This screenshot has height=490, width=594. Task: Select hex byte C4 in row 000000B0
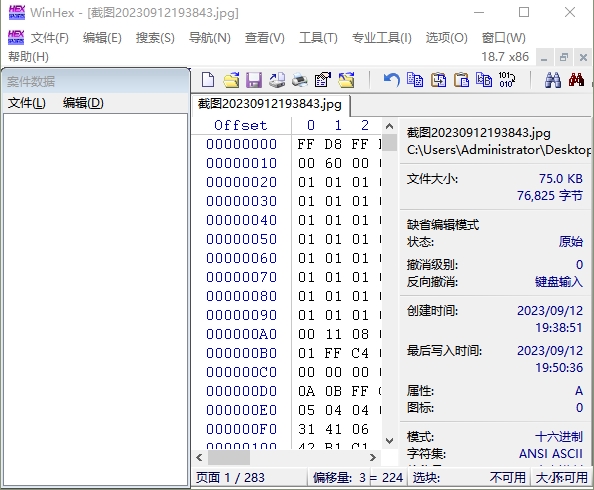(360, 353)
